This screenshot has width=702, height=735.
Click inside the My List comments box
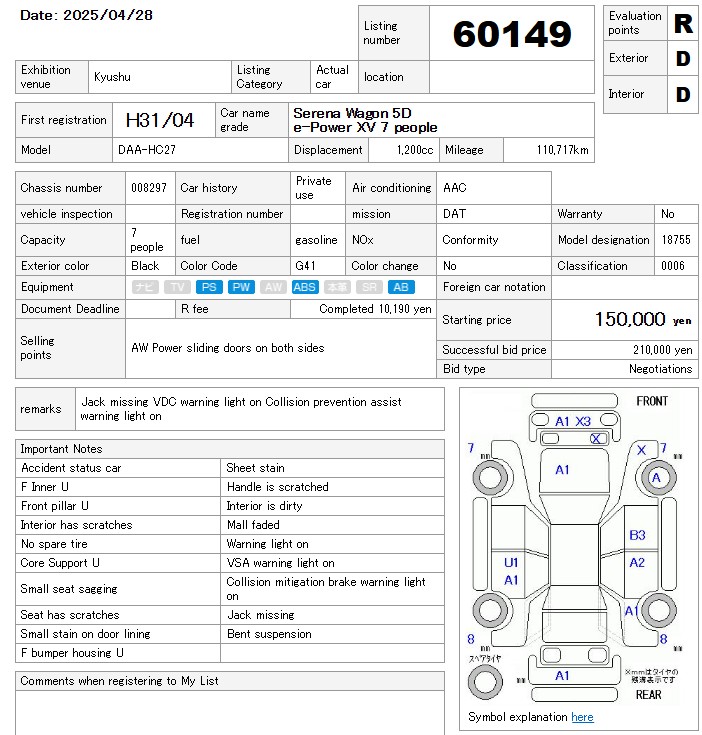(x=230, y=712)
